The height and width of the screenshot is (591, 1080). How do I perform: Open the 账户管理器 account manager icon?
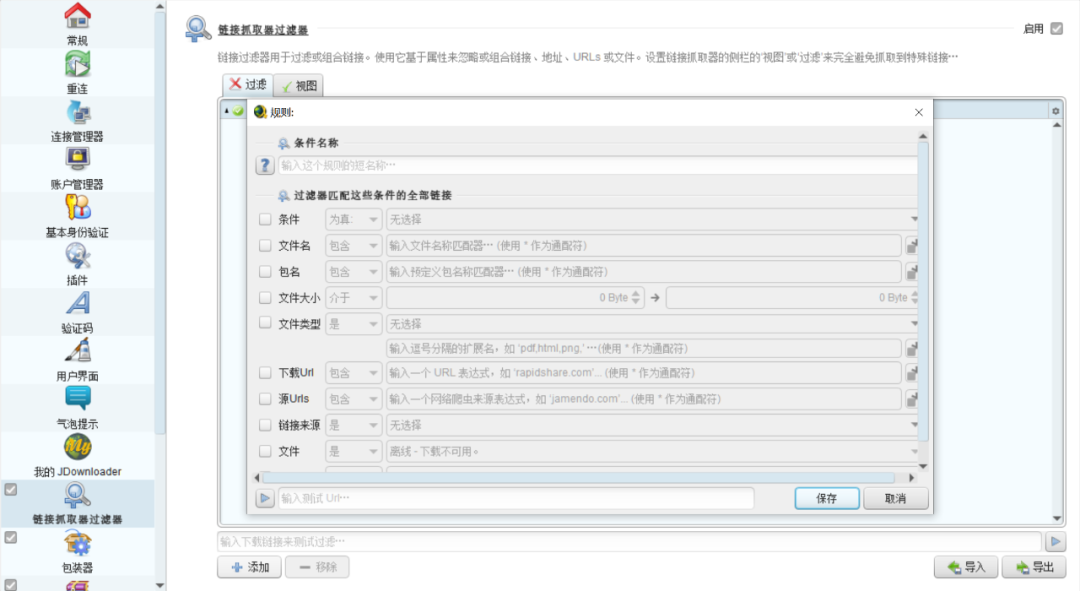pos(77,159)
